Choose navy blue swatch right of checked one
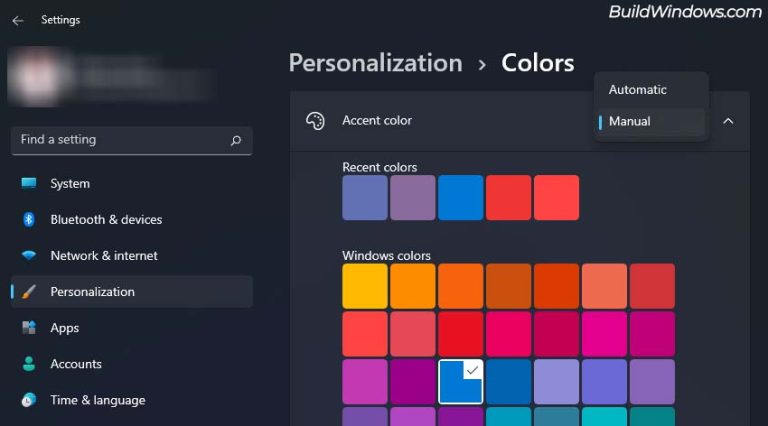 [x=508, y=382]
